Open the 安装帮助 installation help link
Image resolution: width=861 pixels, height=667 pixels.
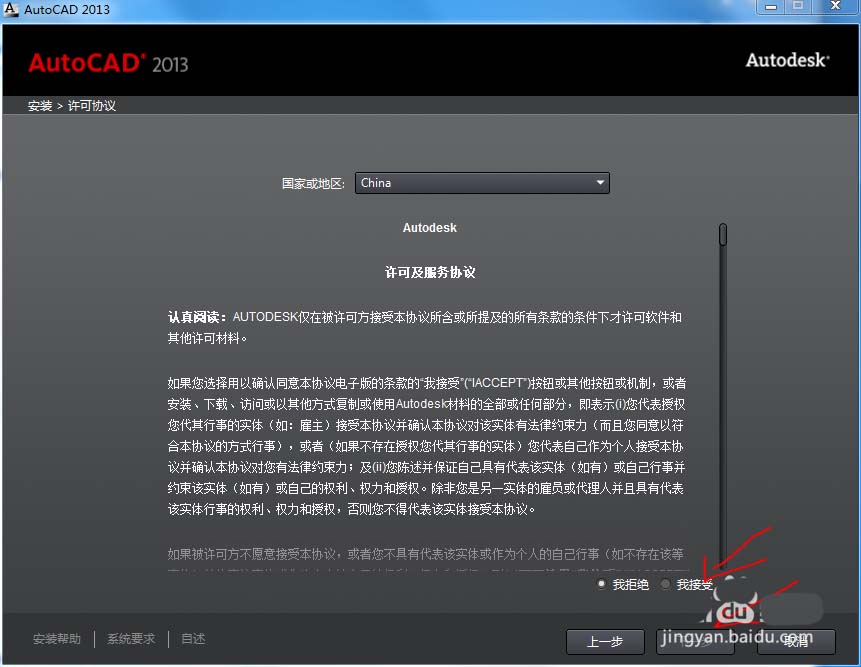click(57, 639)
